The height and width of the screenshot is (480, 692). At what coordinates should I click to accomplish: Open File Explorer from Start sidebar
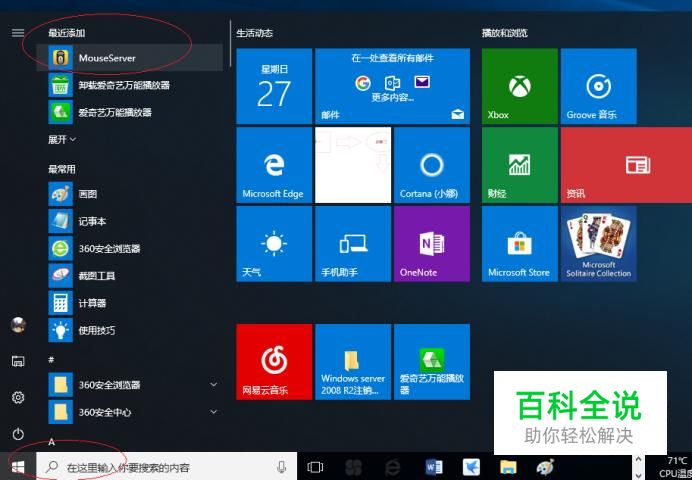tap(18, 361)
